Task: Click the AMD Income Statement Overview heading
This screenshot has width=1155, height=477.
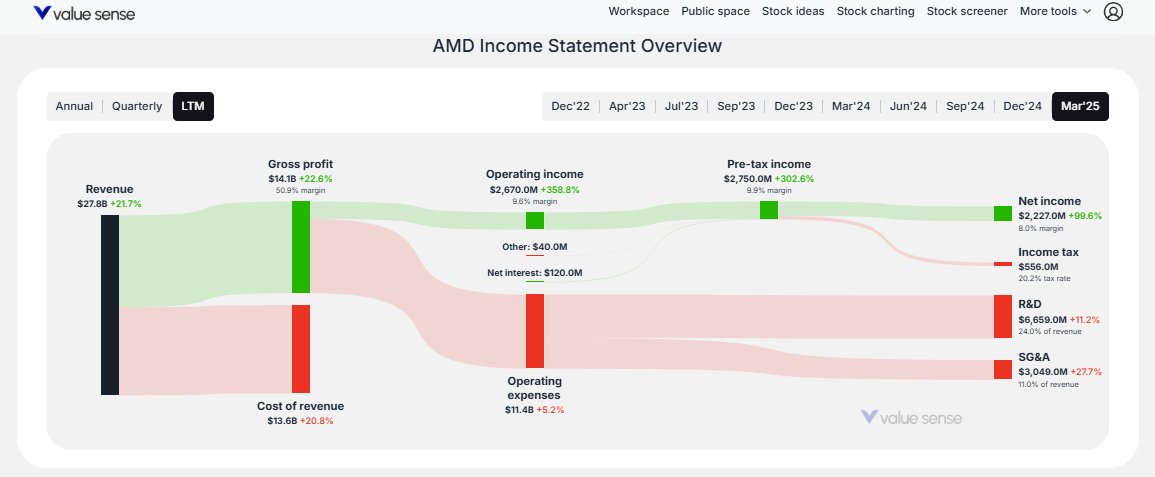Action: tap(578, 46)
